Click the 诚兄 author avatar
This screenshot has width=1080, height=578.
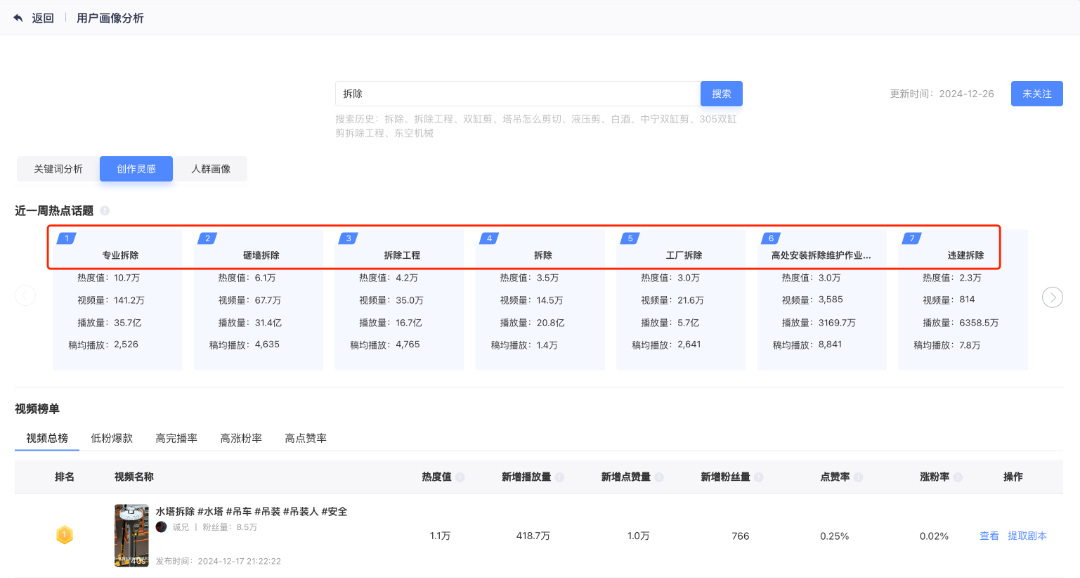[x=161, y=527]
